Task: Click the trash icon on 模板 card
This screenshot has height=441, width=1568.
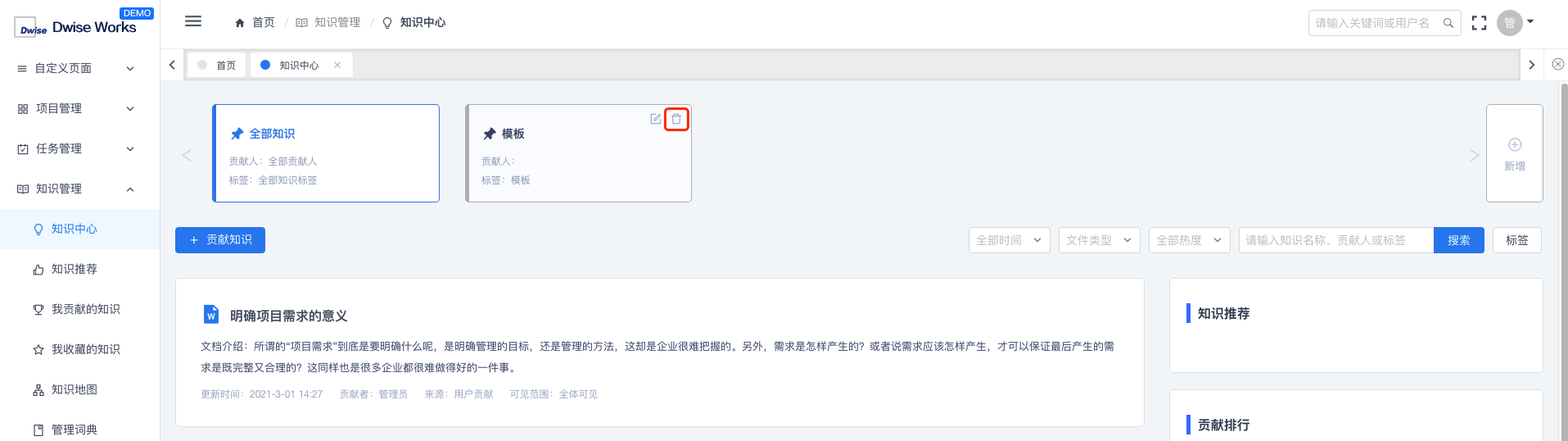Action: [x=676, y=119]
